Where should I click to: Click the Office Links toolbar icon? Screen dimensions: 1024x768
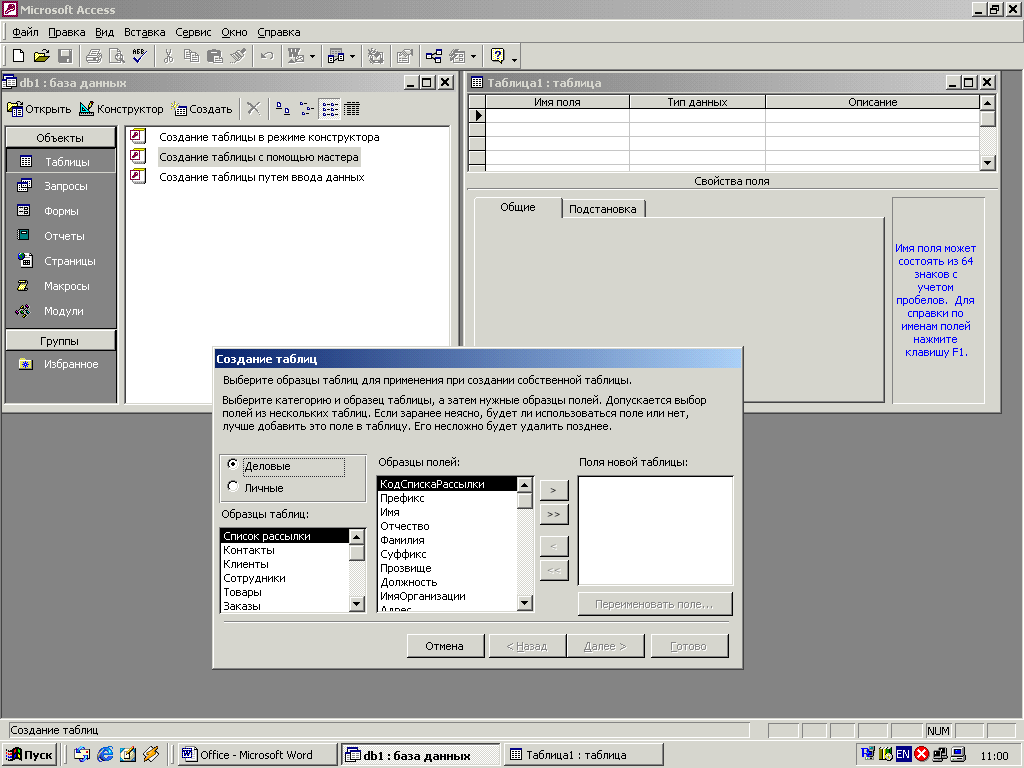coord(296,57)
